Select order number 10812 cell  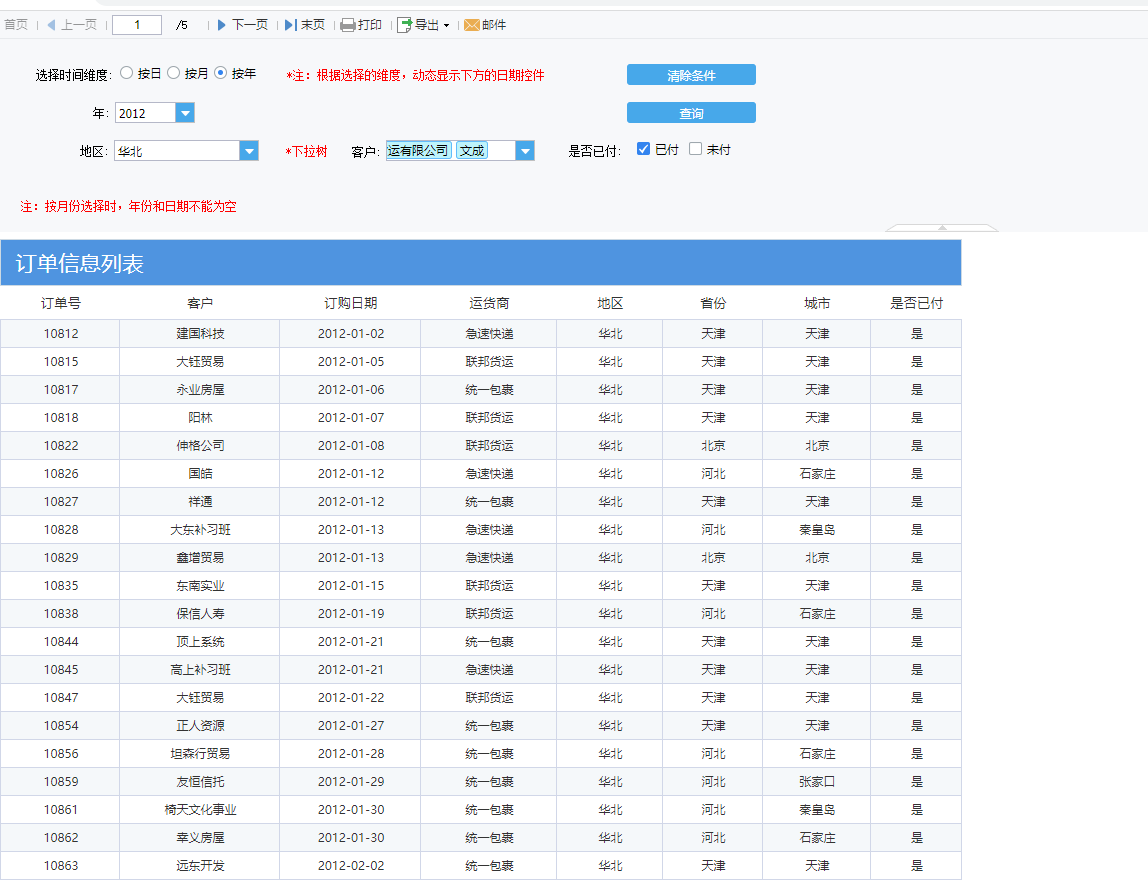coord(61,334)
